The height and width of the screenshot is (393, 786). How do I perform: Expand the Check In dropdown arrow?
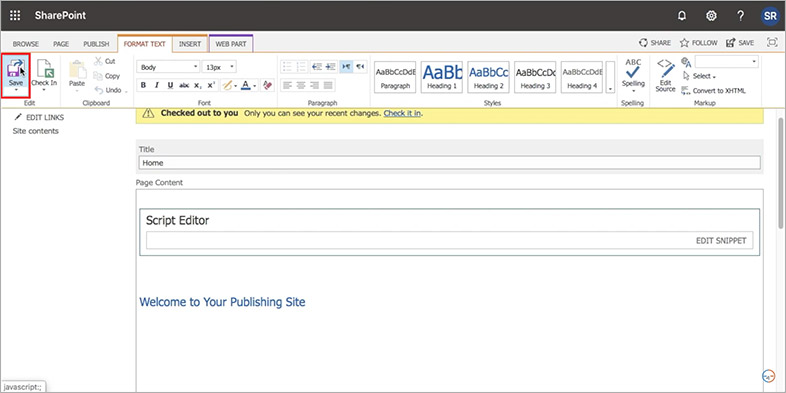click(x=44, y=90)
